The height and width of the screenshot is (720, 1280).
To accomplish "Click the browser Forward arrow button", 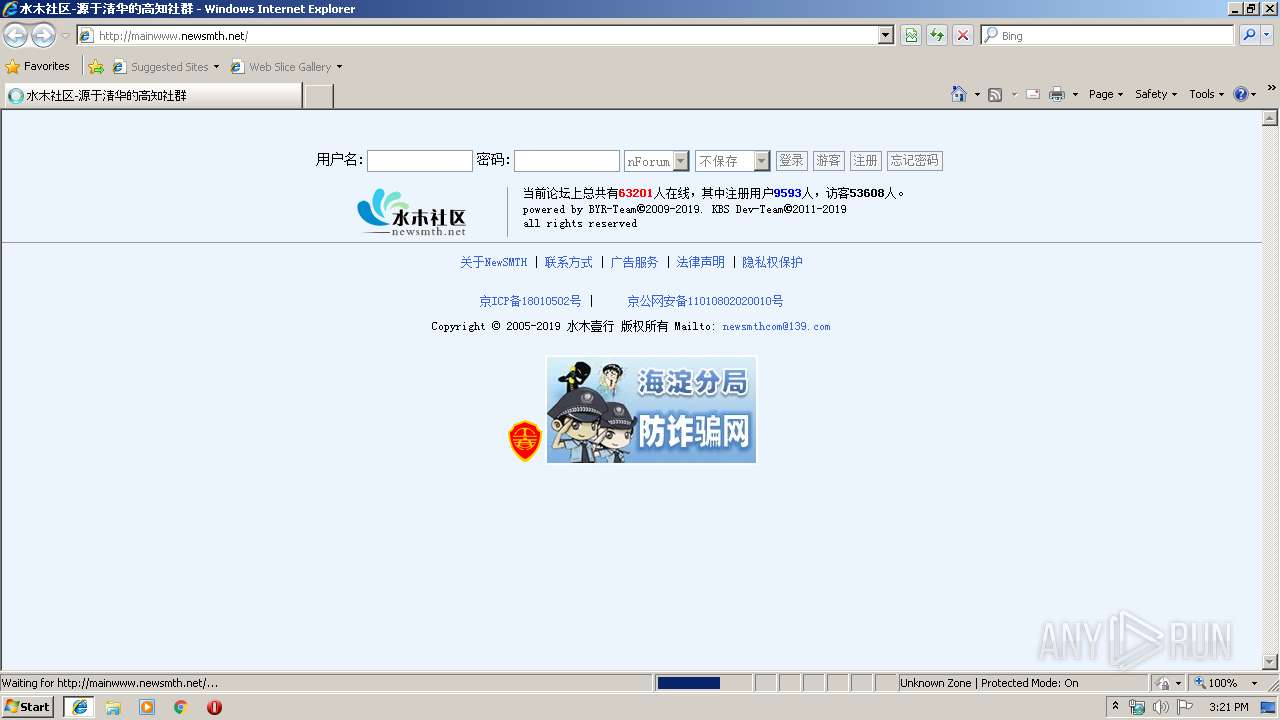I will point(43,36).
